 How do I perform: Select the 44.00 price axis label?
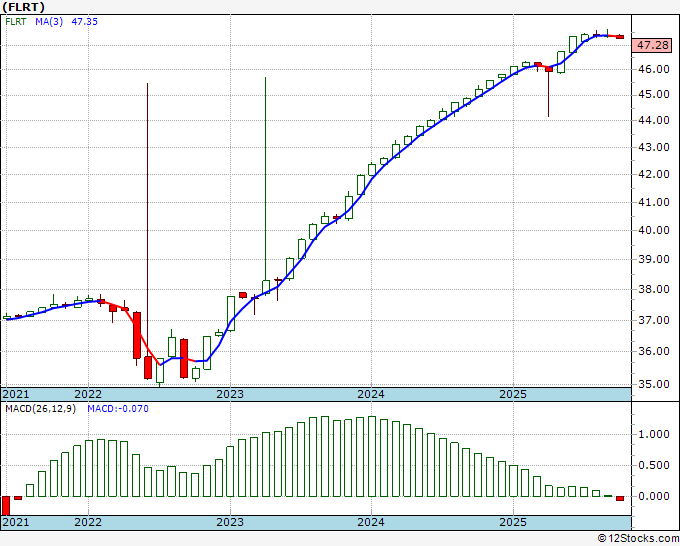coord(654,120)
